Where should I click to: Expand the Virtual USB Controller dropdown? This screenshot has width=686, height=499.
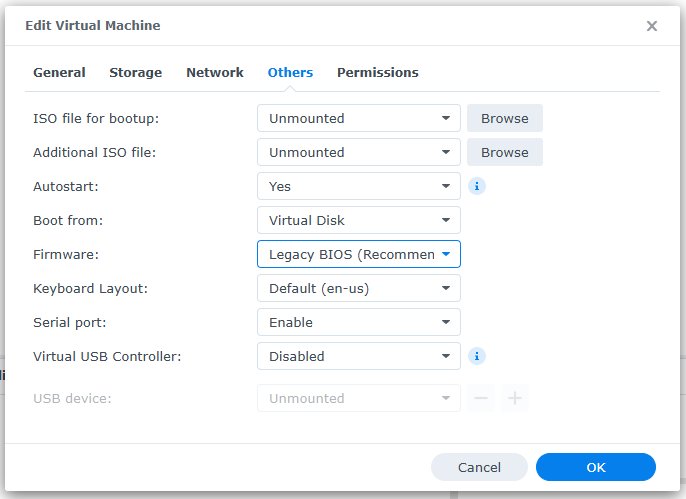(x=358, y=356)
